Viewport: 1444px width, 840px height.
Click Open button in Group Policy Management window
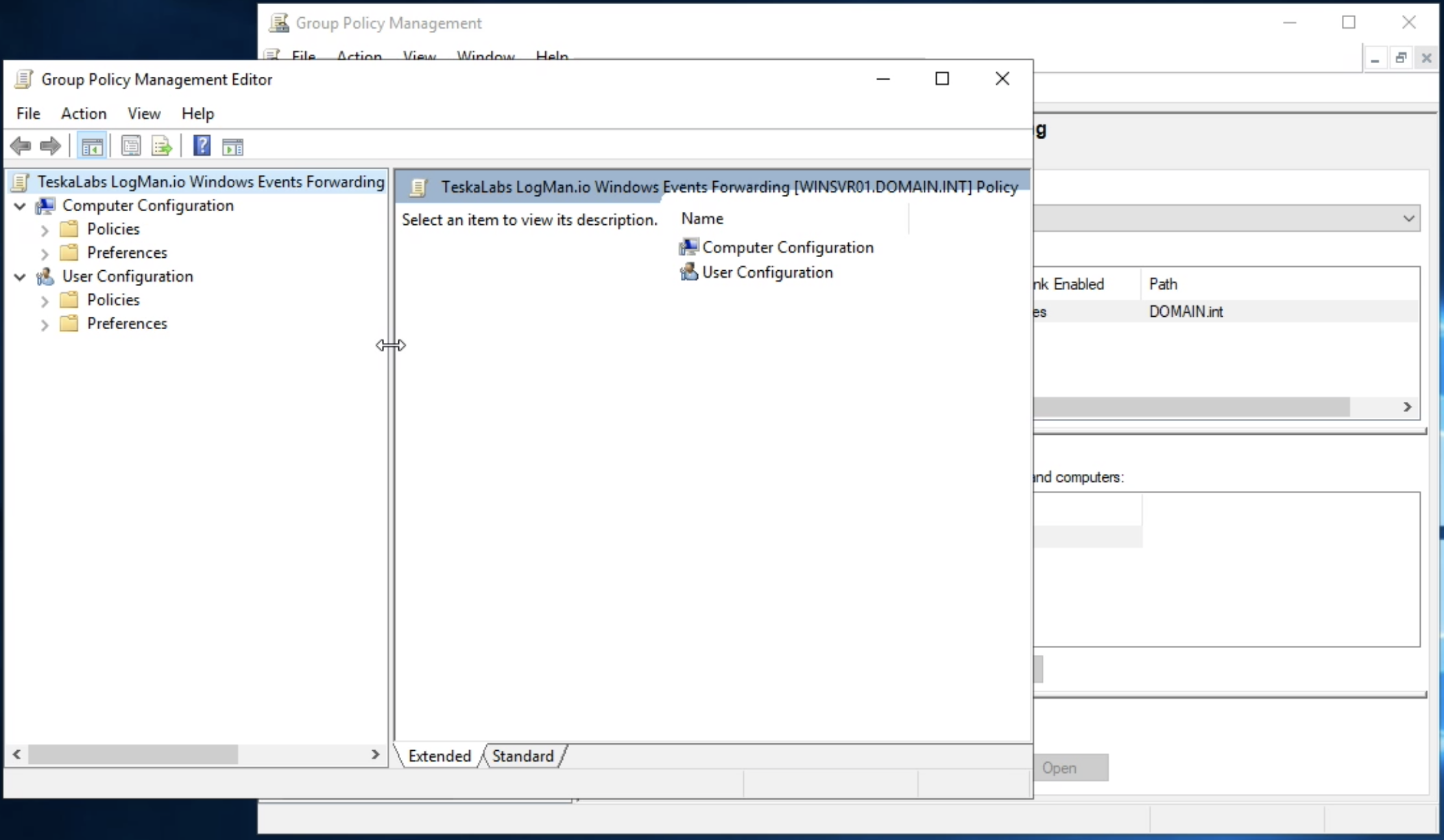pyautogui.click(x=1070, y=767)
